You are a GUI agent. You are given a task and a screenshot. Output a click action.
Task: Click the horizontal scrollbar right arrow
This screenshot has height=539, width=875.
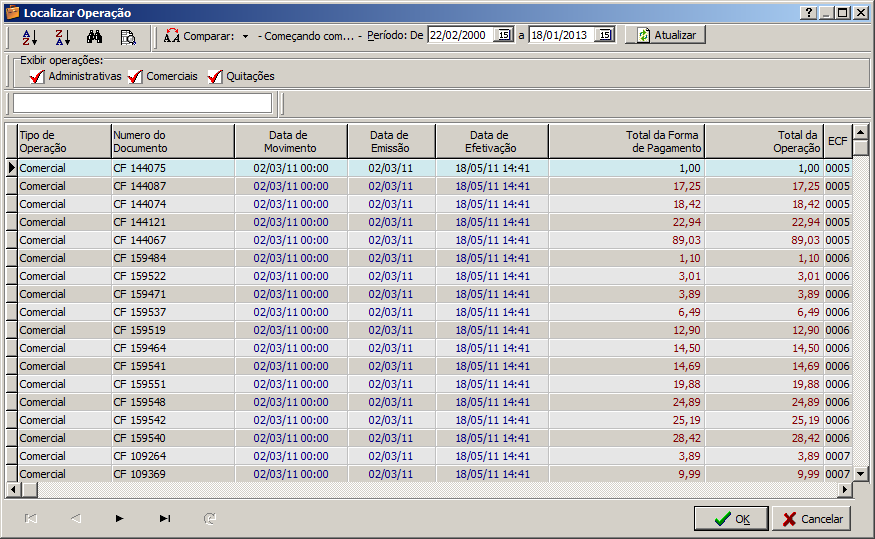tap(845, 489)
